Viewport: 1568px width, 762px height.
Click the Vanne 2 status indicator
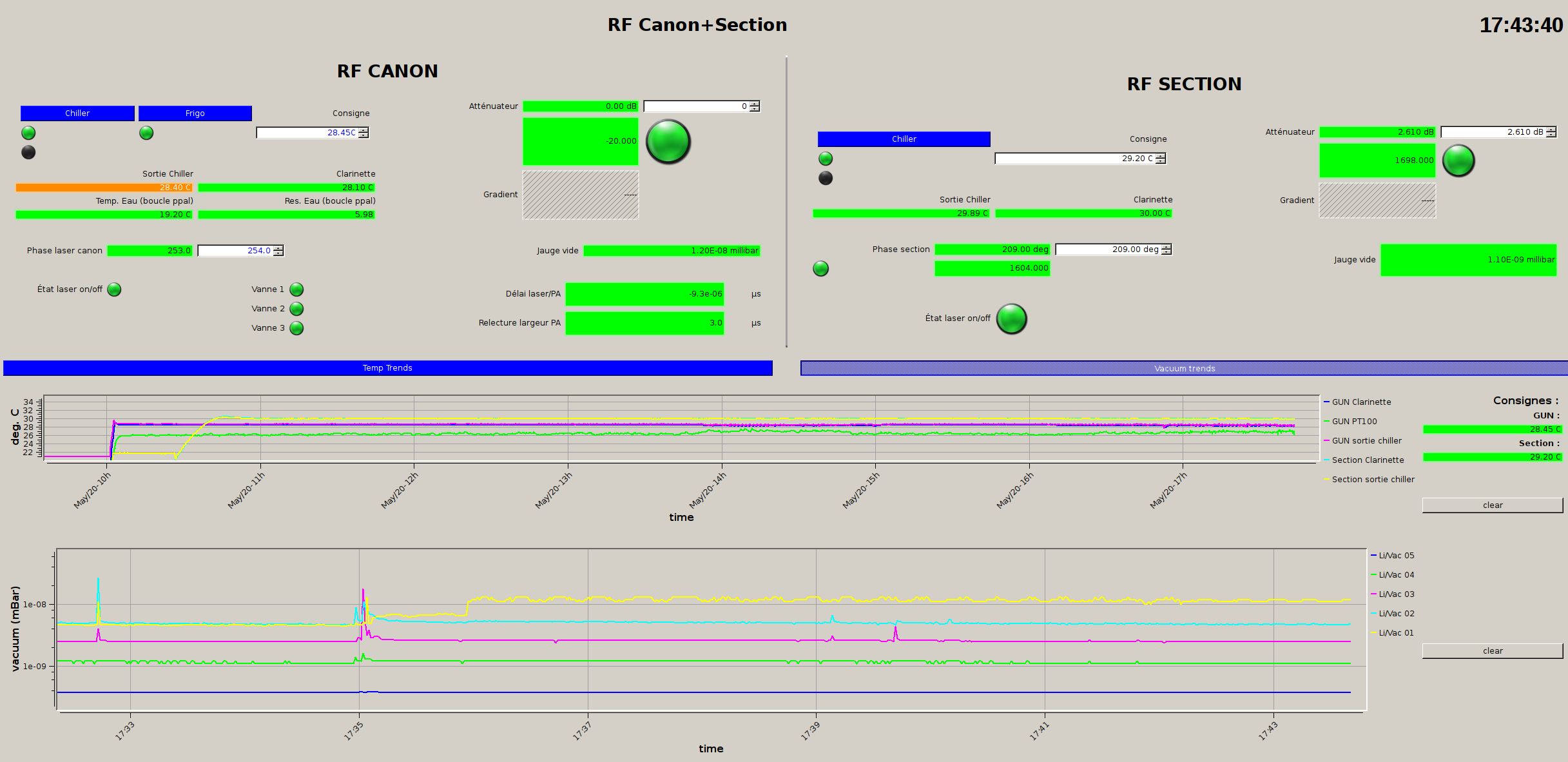[296, 309]
